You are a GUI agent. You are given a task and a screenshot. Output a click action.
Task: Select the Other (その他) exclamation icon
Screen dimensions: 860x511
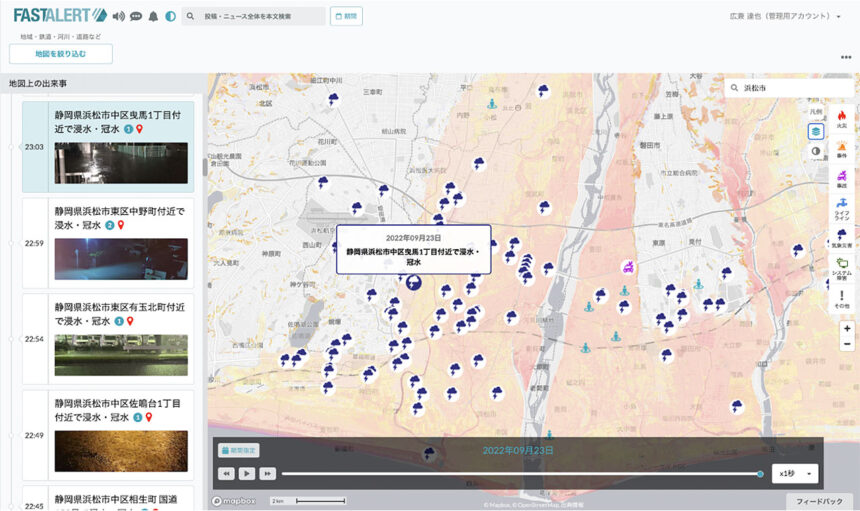coord(842,297)
